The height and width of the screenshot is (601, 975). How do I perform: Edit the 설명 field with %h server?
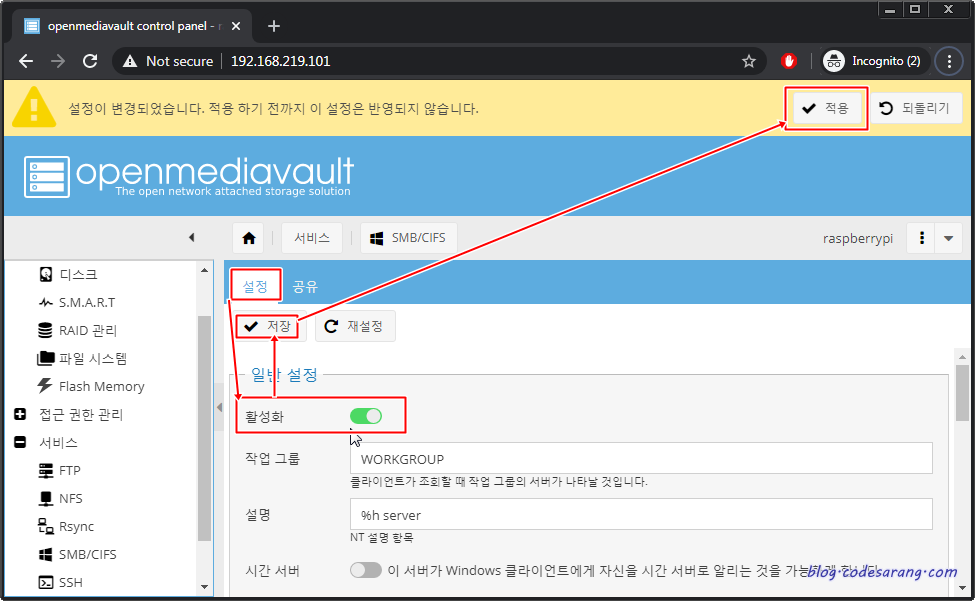click(x=641, y=515)
